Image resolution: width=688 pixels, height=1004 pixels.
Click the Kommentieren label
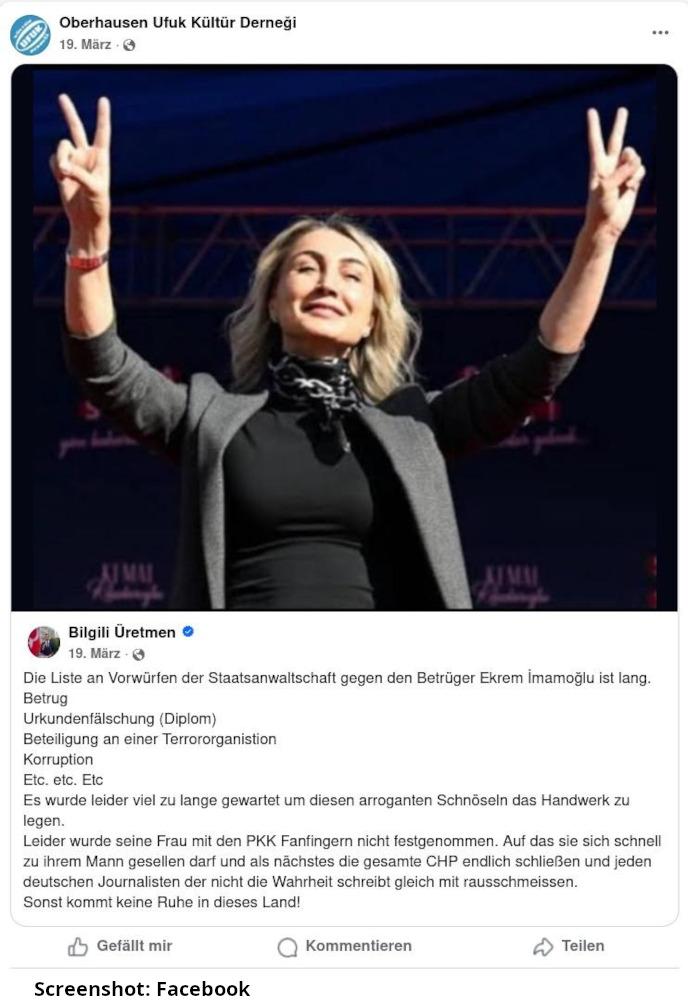point(359,946)
